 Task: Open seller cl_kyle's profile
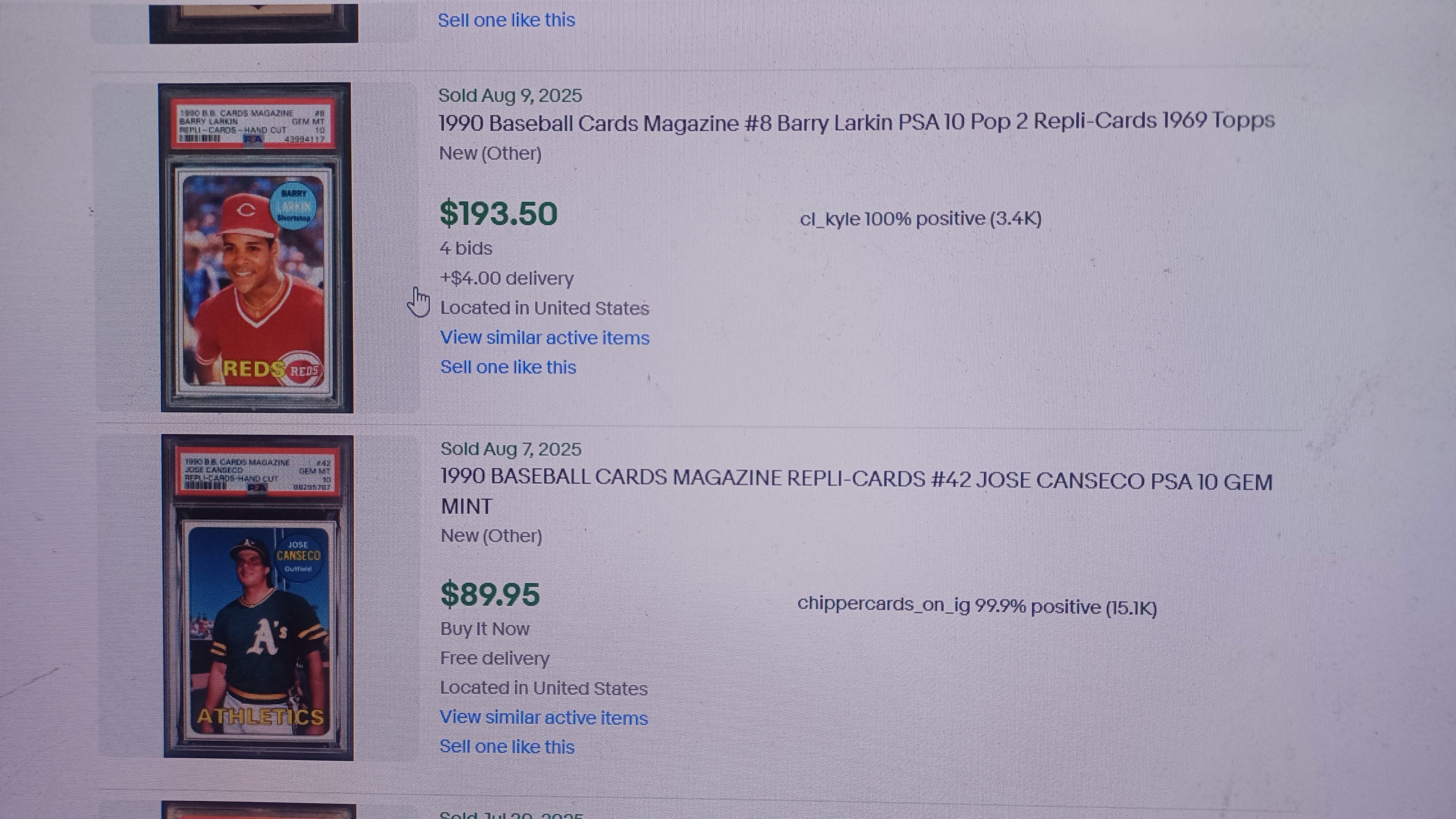pos(920,219)
